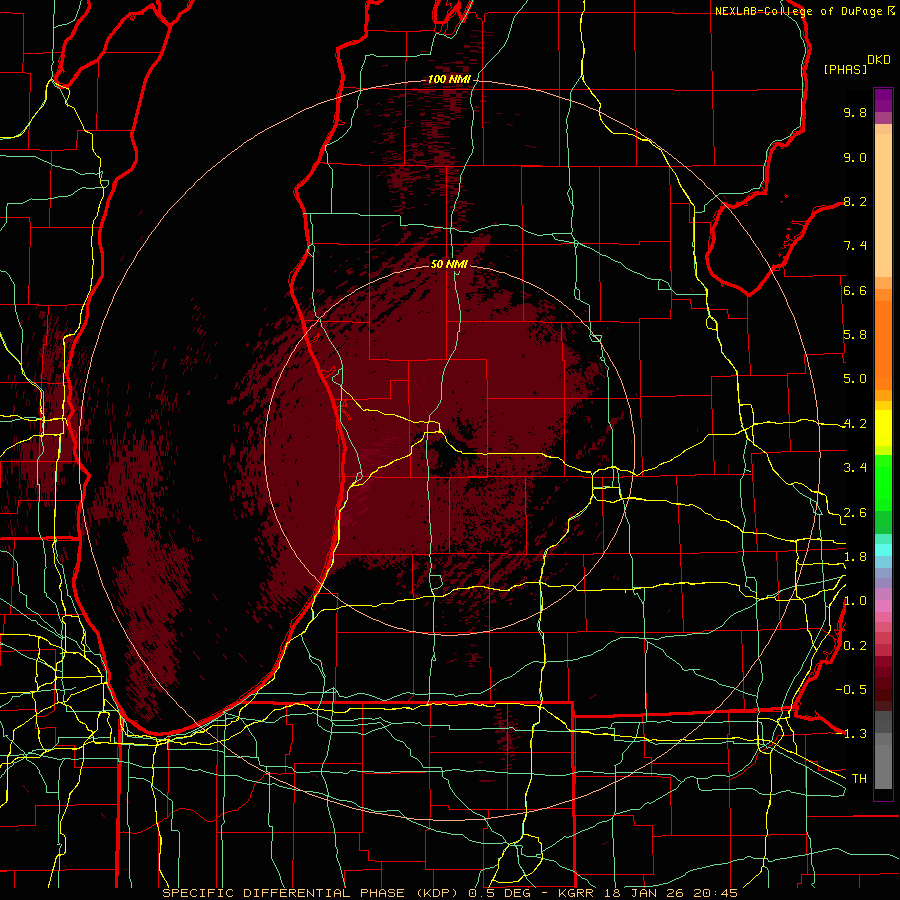Click the -0.5 scale value
The image size is (900, 900).
[851, 689]
